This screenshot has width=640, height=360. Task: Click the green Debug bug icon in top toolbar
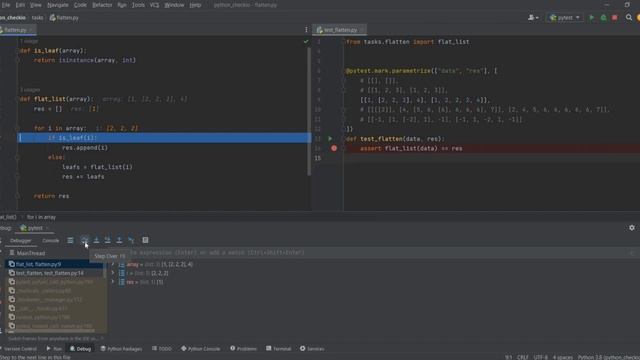603,18
